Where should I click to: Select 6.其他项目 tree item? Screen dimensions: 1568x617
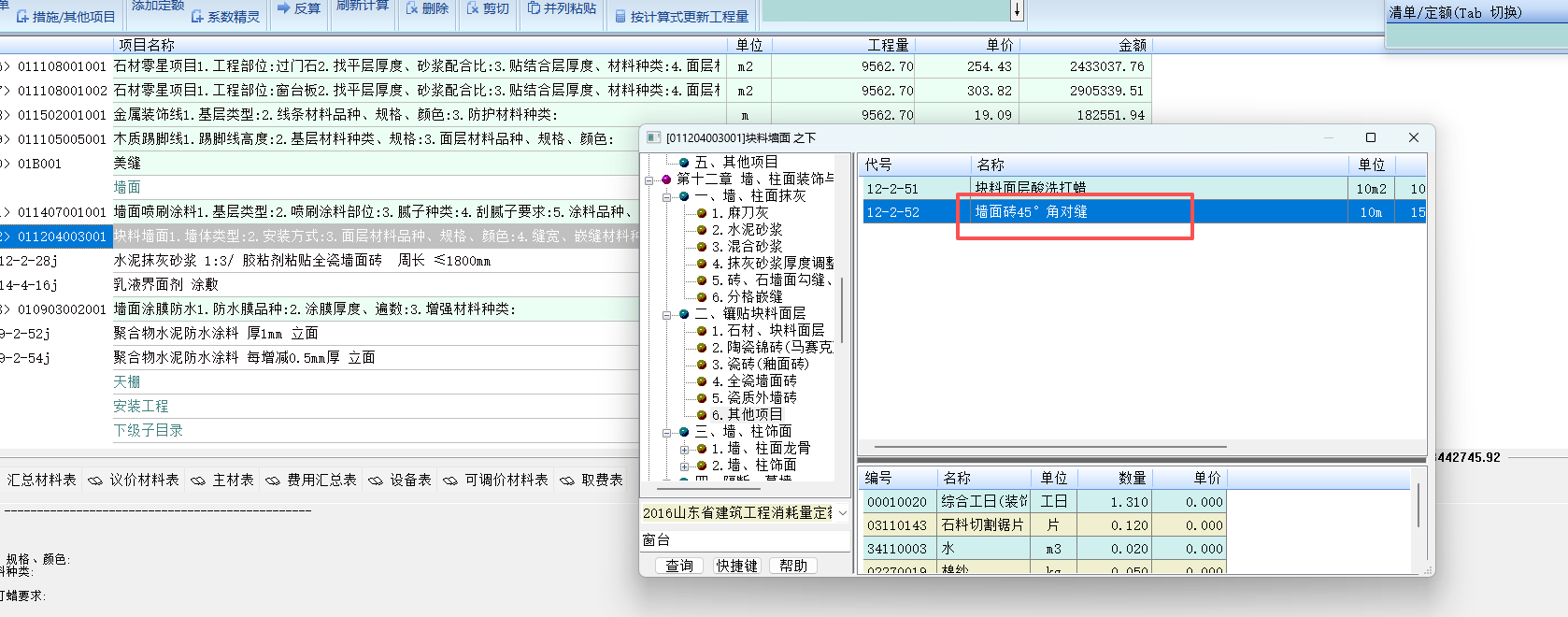[747, 415]
